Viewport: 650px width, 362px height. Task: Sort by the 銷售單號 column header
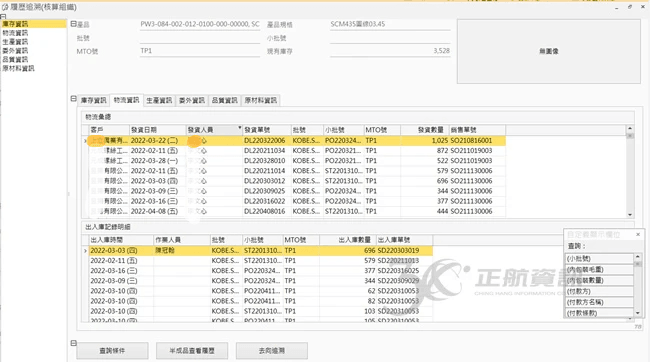477,130
